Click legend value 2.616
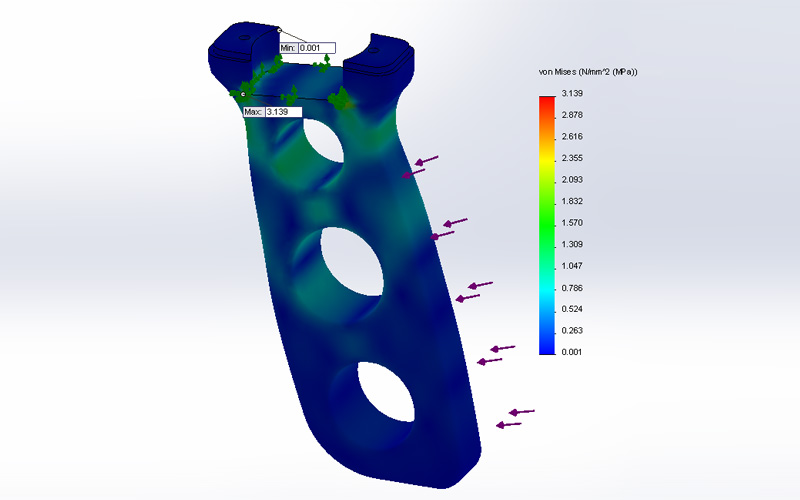Image resolution: width=800 pixels, height=500 pixels. tap(572, 136)
